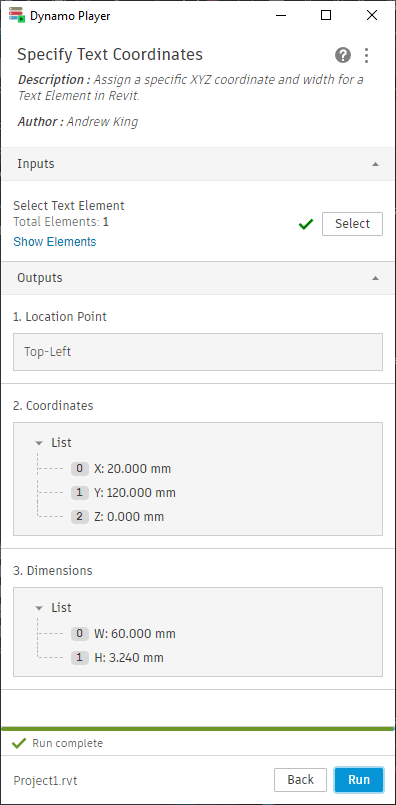
Task: Click the 2. Coordinates label
Action: (53, 406)
